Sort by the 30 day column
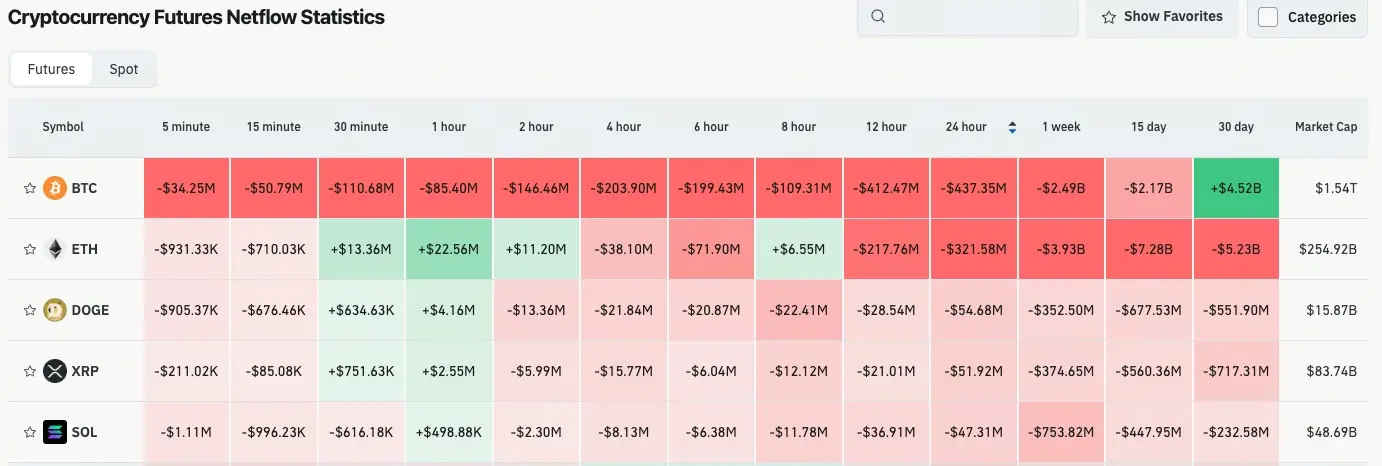 coord(1236,127)
